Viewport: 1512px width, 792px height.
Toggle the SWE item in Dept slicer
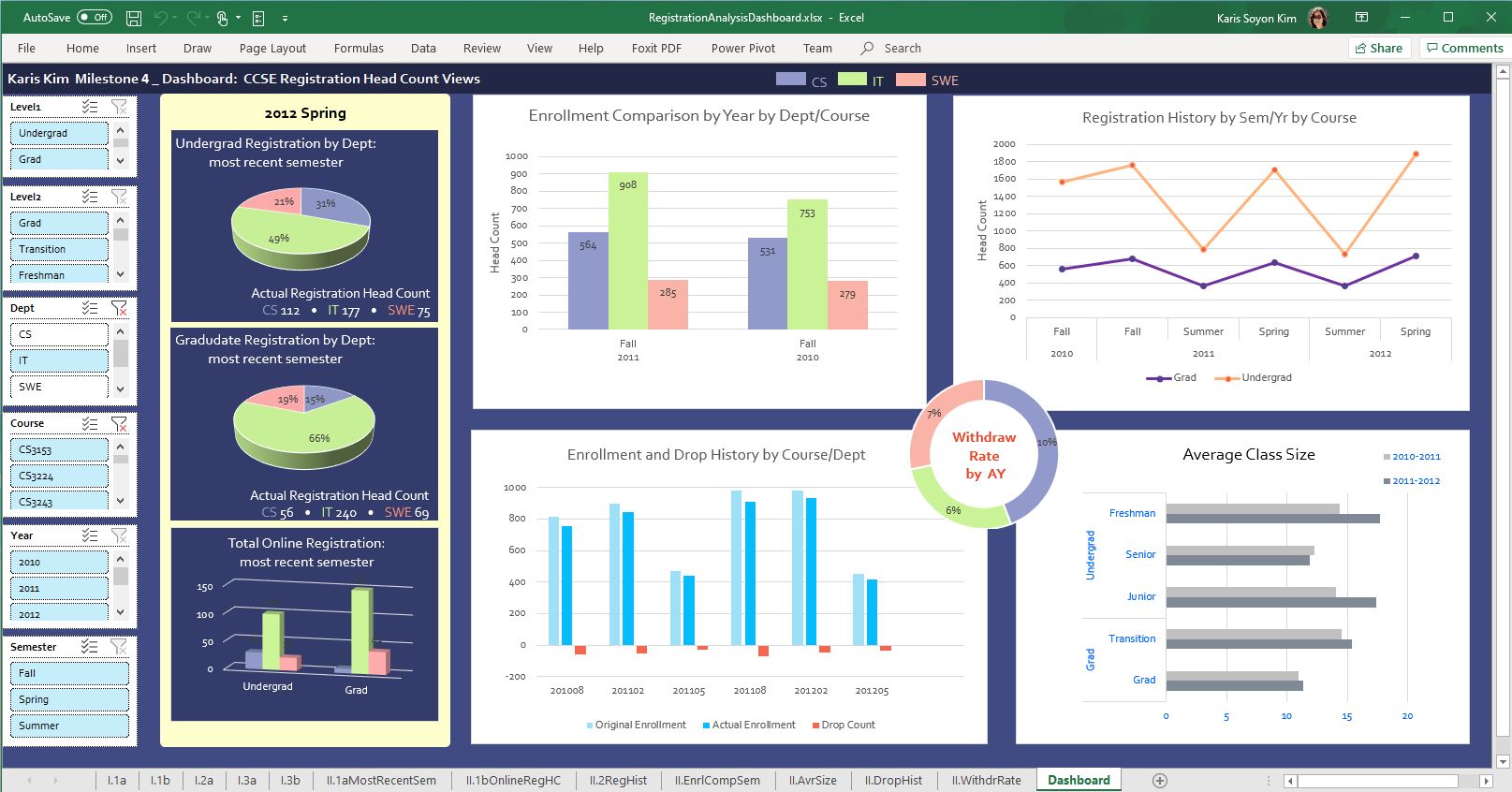pyautogui.click(x=58, y=387)
